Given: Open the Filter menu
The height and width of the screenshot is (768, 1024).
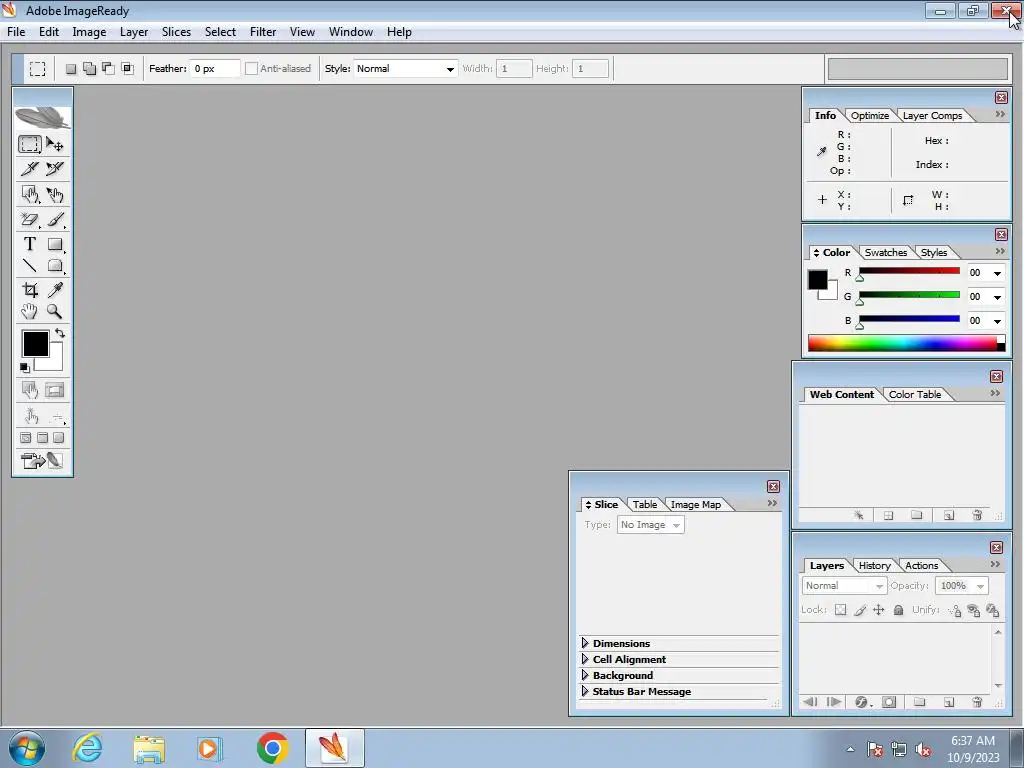Looking at the screenshot, I should [263, 32].
